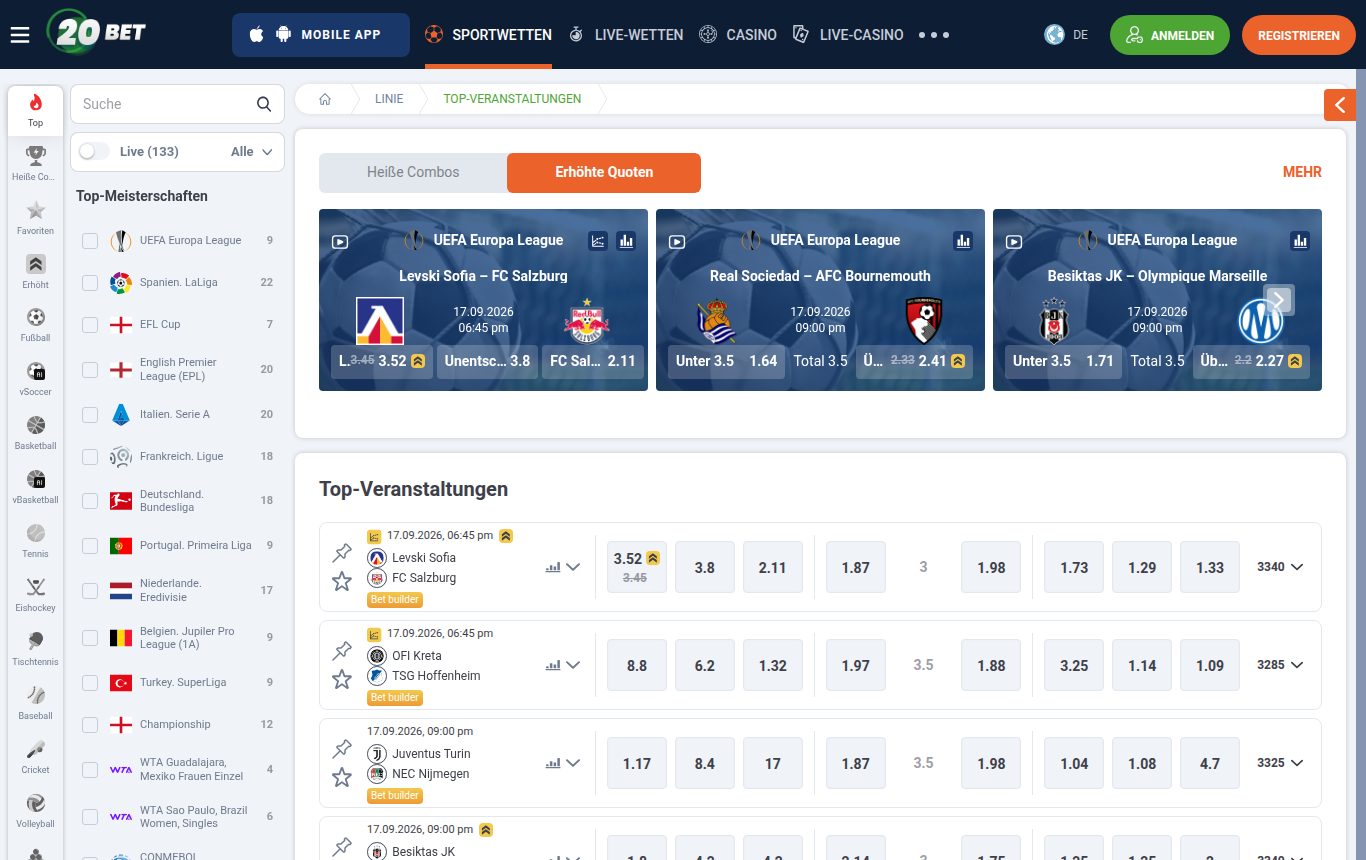Check the Italien. Serie A checkbox

point(90,414)
